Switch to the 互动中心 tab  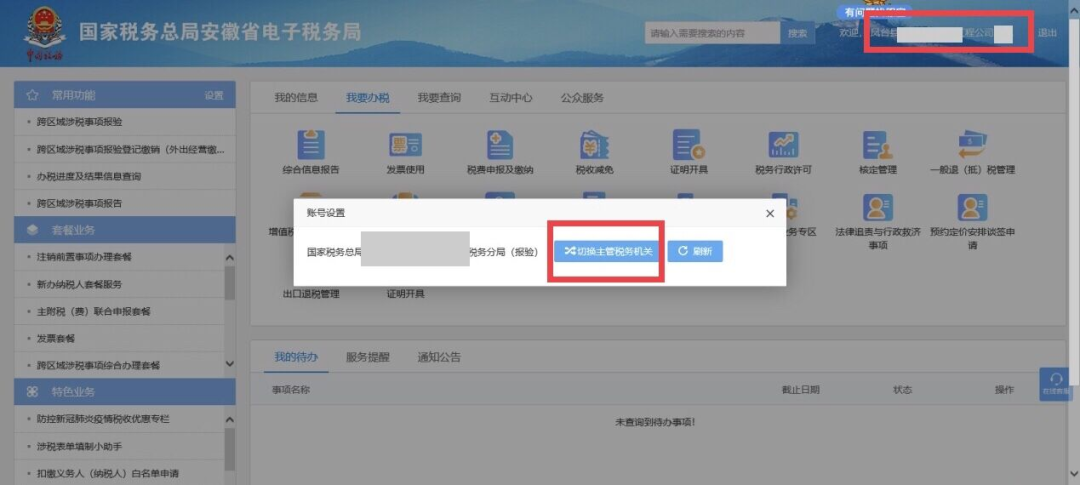[510, 98]
